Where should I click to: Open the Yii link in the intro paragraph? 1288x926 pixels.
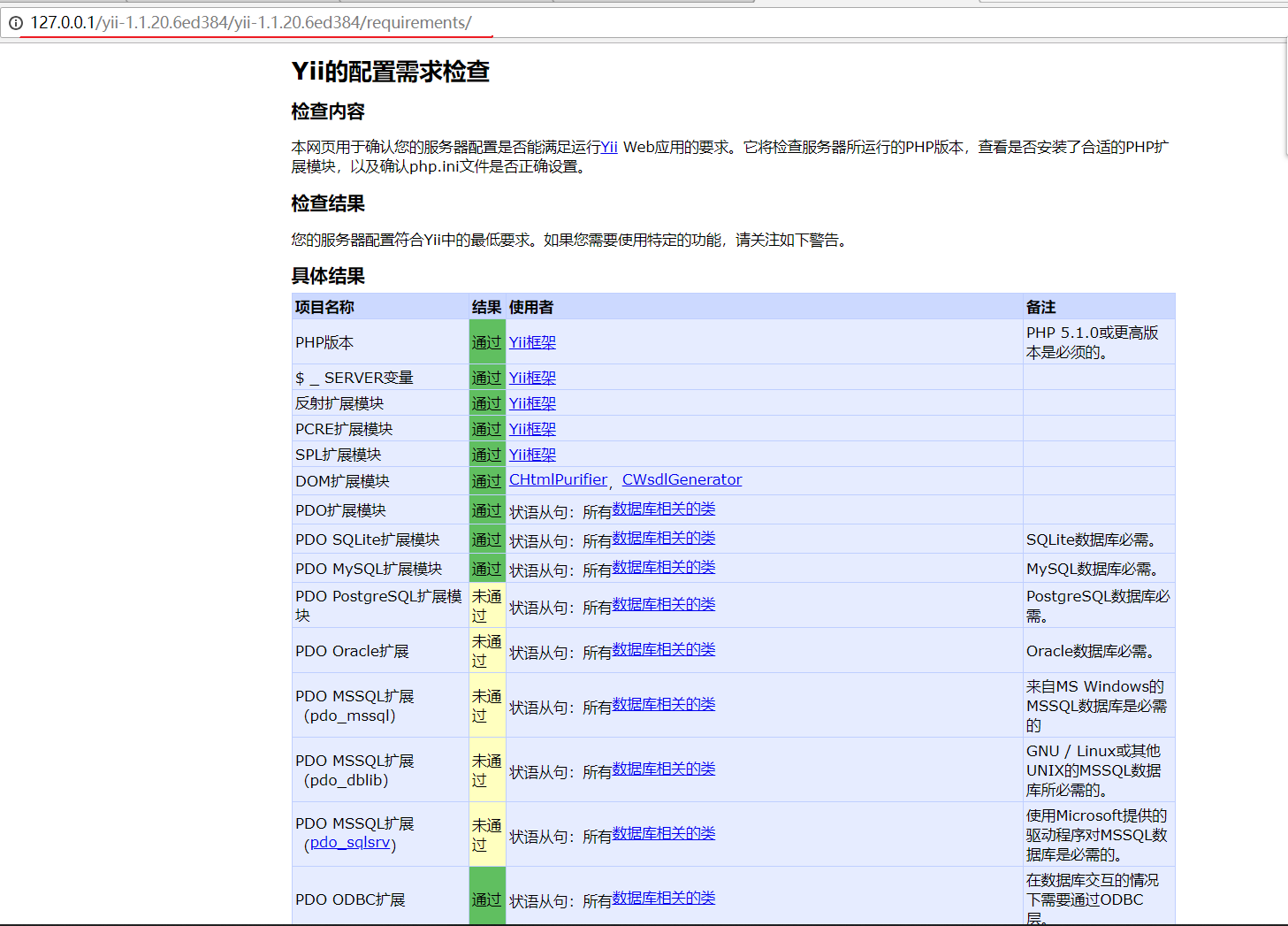click(x=609, y=147)
